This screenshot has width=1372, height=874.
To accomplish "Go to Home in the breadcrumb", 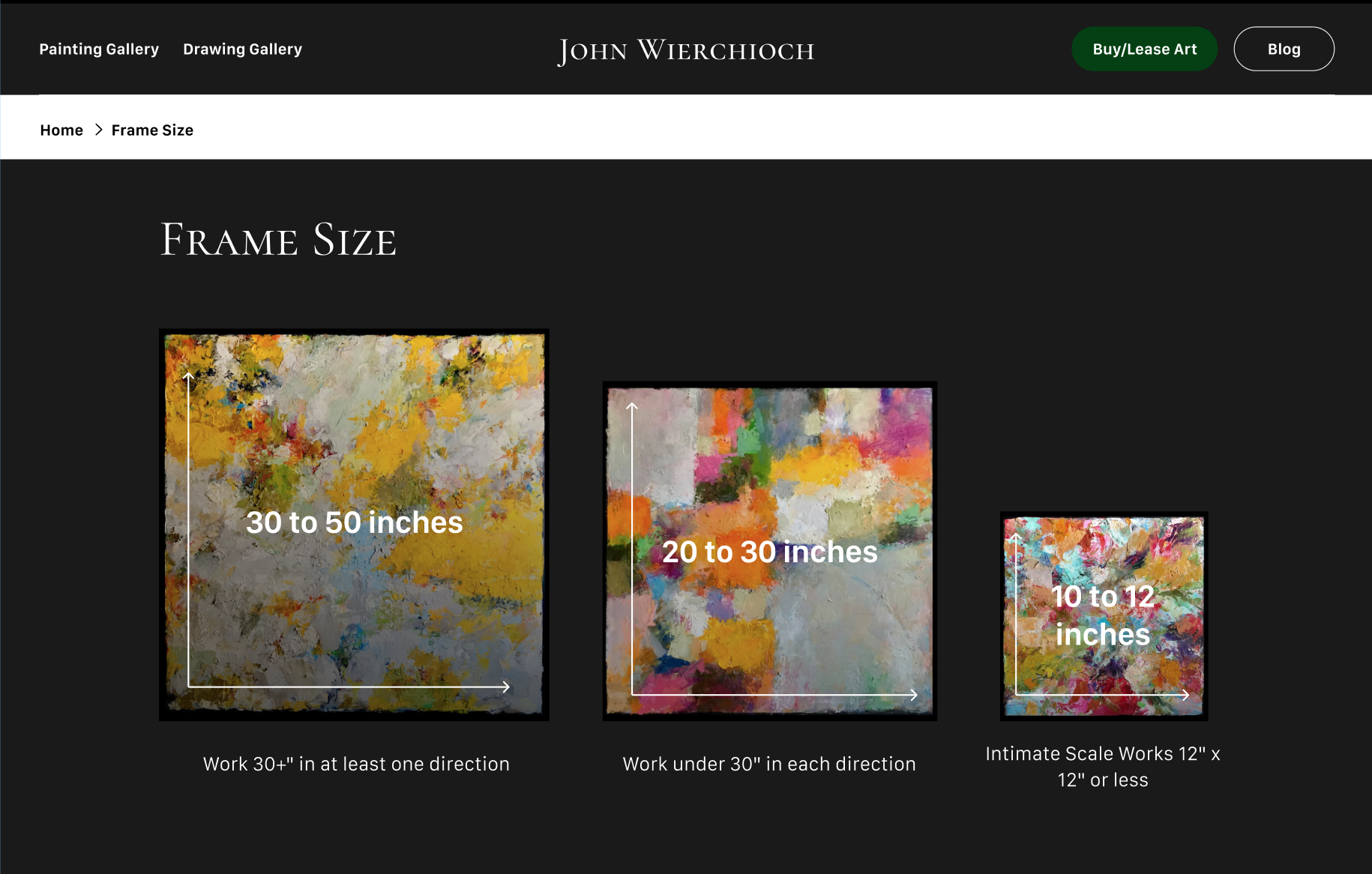I will [x=61, y=130].
